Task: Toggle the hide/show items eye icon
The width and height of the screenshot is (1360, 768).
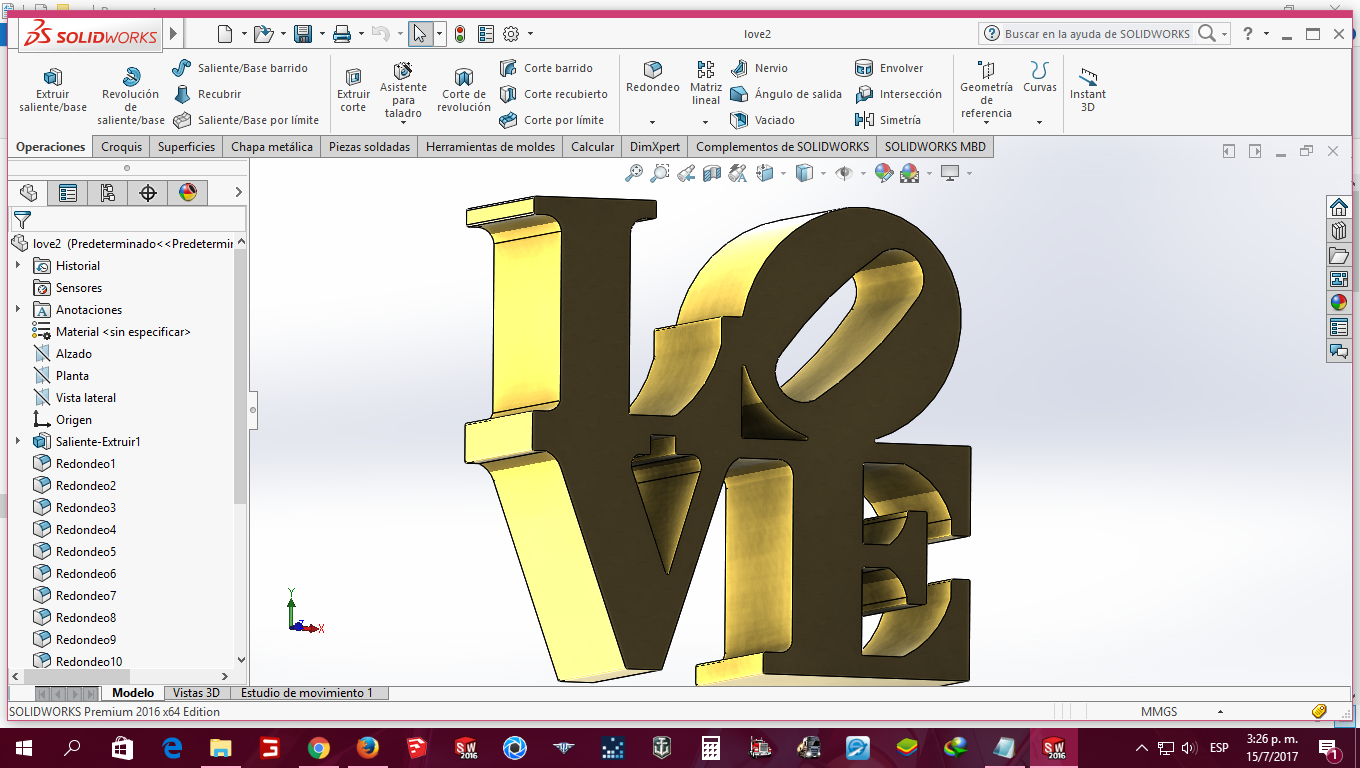Action: (844, 173)
